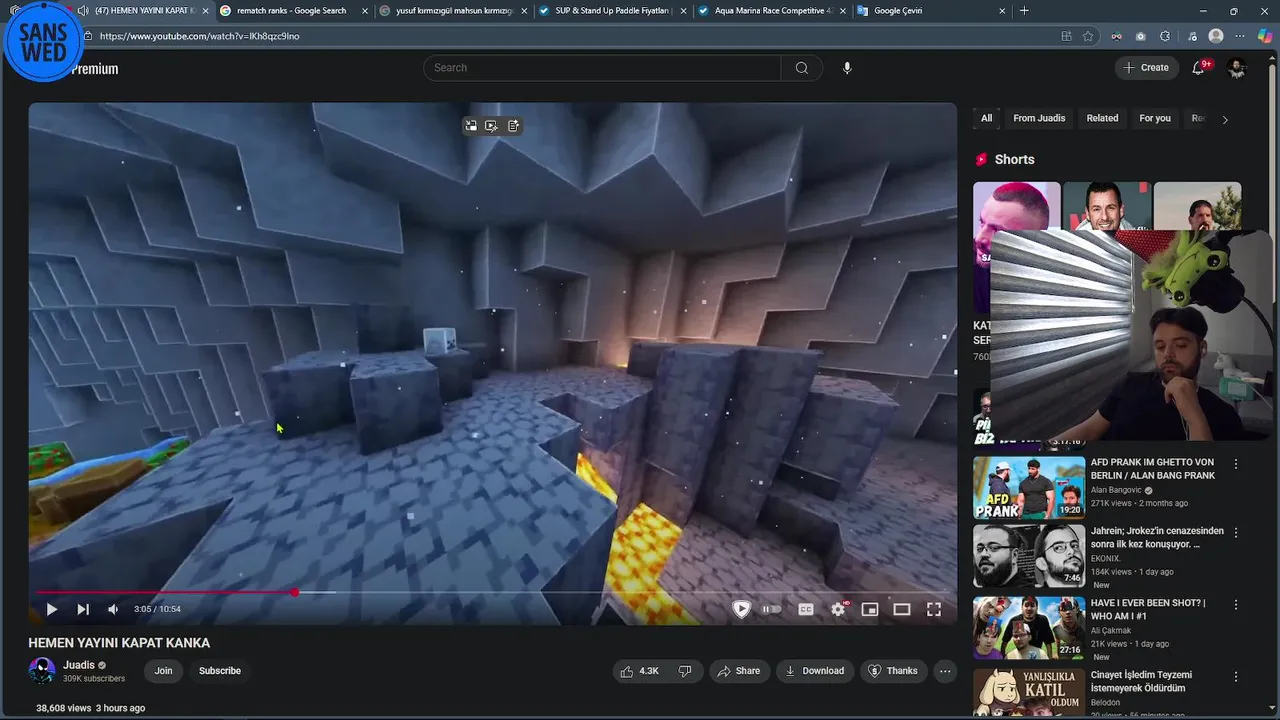1280x720 pixels.
Task: Activate the miniplayer mode
Action: tap(870, 609)
